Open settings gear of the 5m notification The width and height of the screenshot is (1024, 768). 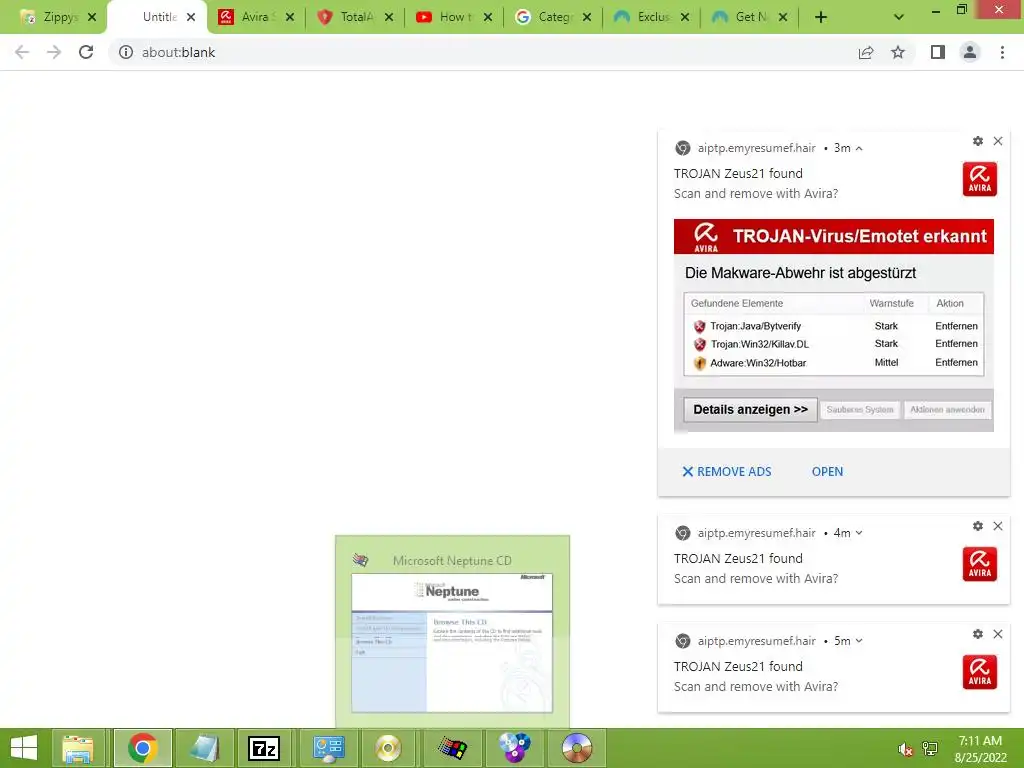[978, 633]
